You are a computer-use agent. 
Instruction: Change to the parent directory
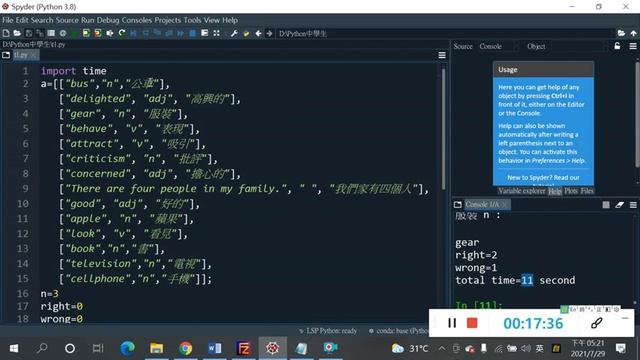[633, 33]
